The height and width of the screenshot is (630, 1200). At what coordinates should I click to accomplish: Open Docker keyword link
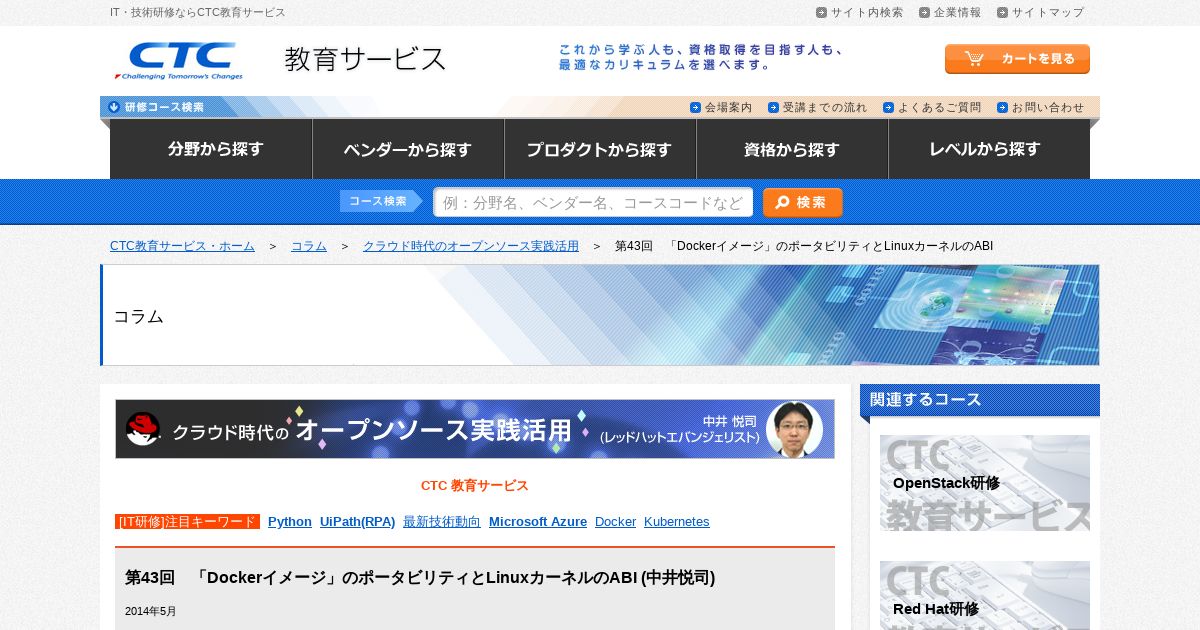615,522
